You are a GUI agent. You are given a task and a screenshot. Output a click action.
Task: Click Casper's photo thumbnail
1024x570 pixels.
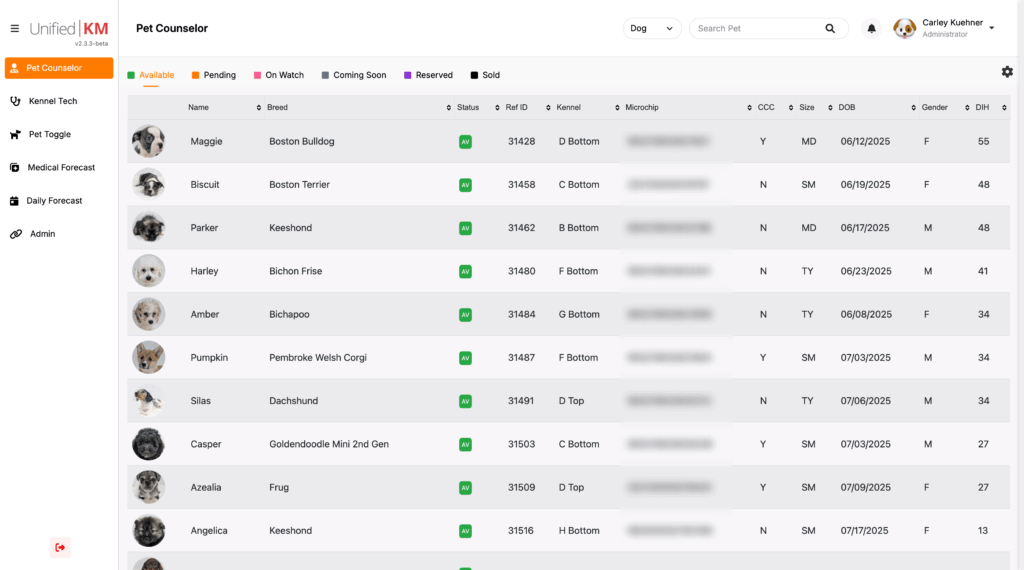click(x=148, y=444)
